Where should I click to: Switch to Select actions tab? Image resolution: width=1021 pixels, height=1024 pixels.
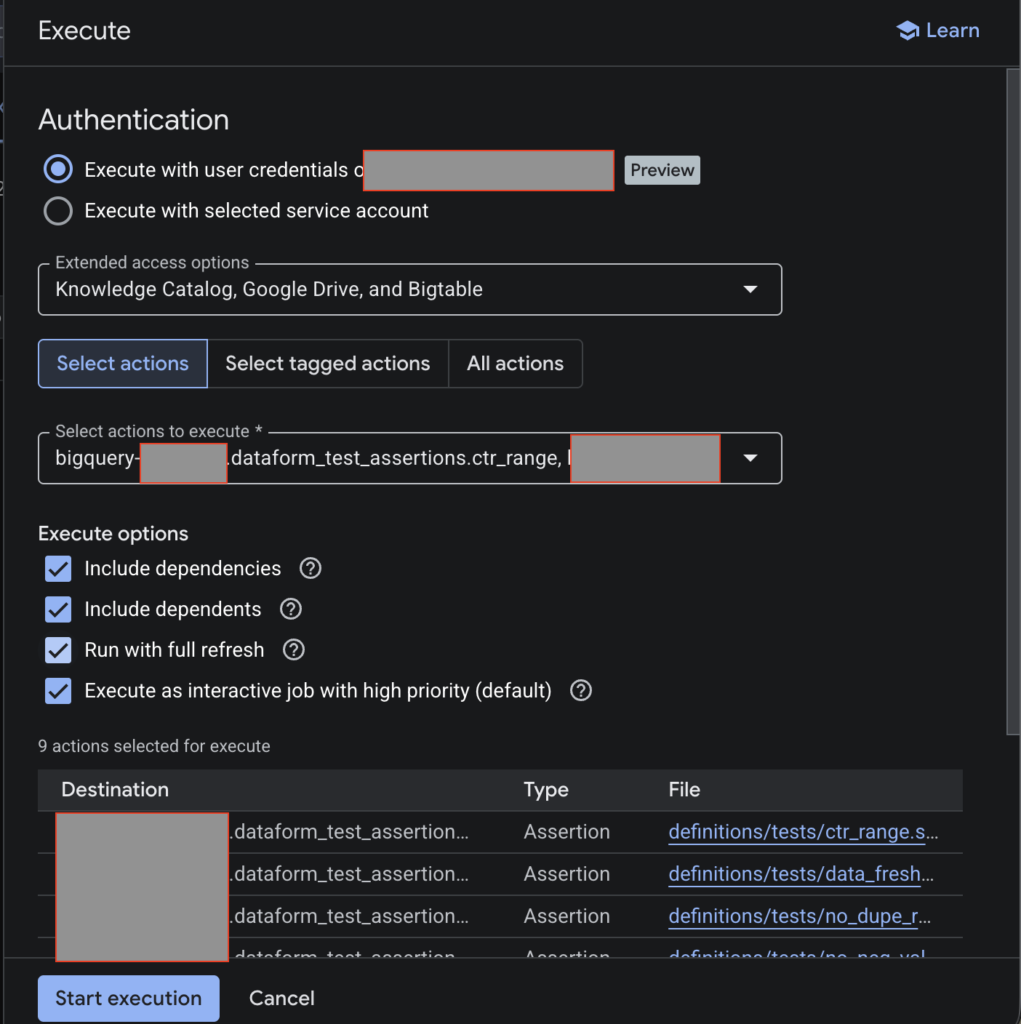click(x=123, y=364)
